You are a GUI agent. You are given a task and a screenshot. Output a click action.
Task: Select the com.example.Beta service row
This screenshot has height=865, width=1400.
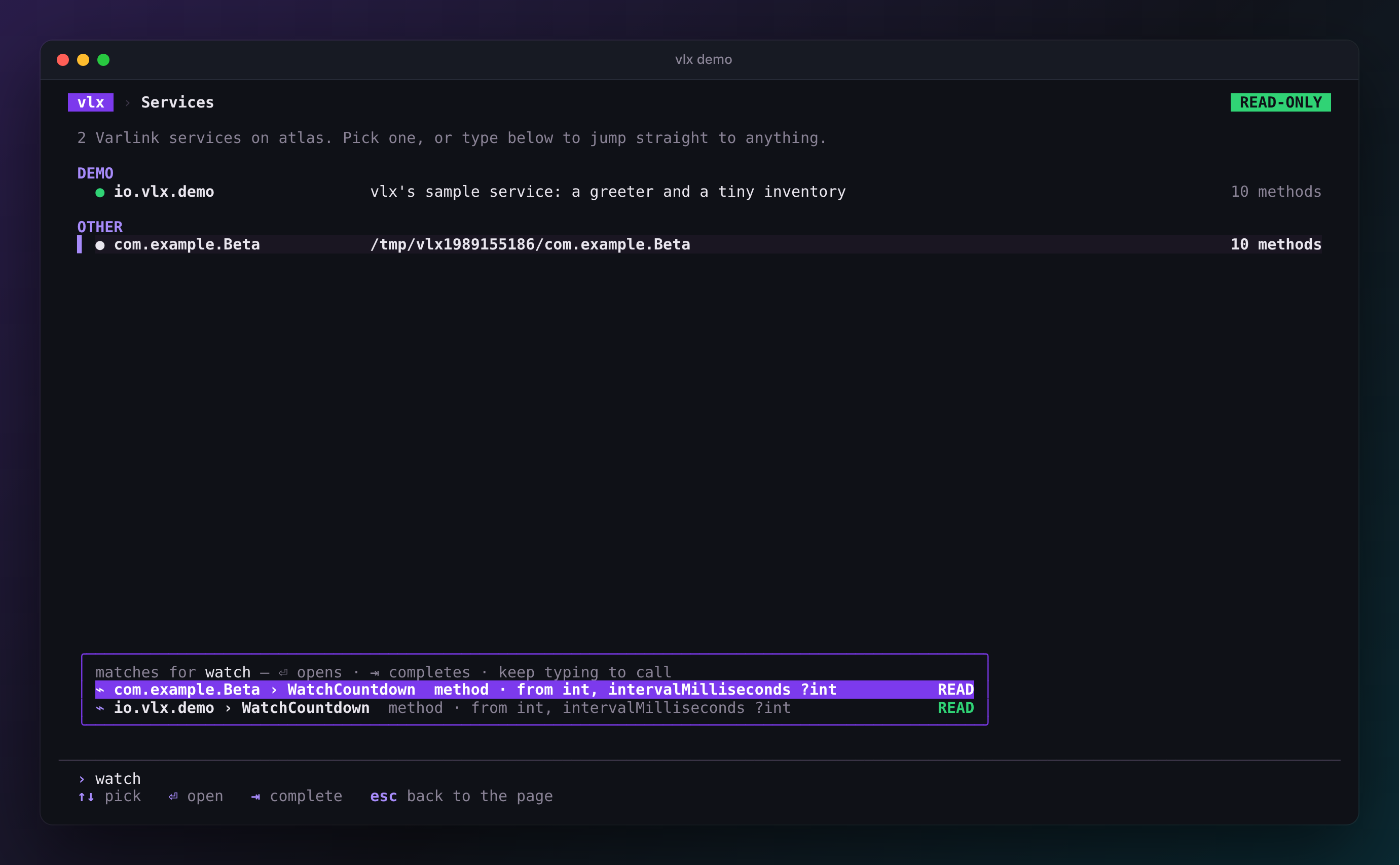699,244
